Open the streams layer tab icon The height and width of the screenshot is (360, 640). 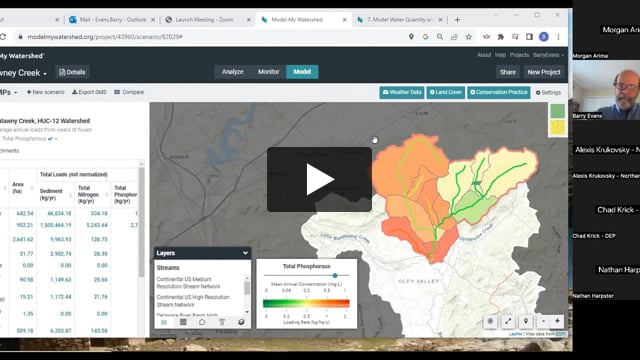[164, 322]
